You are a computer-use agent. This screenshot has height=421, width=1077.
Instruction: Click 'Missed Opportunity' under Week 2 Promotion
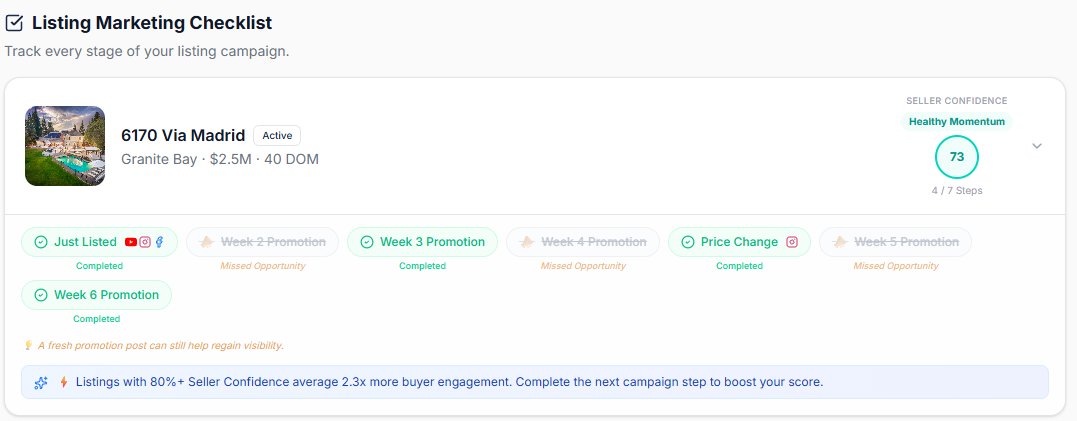[262, 266]
